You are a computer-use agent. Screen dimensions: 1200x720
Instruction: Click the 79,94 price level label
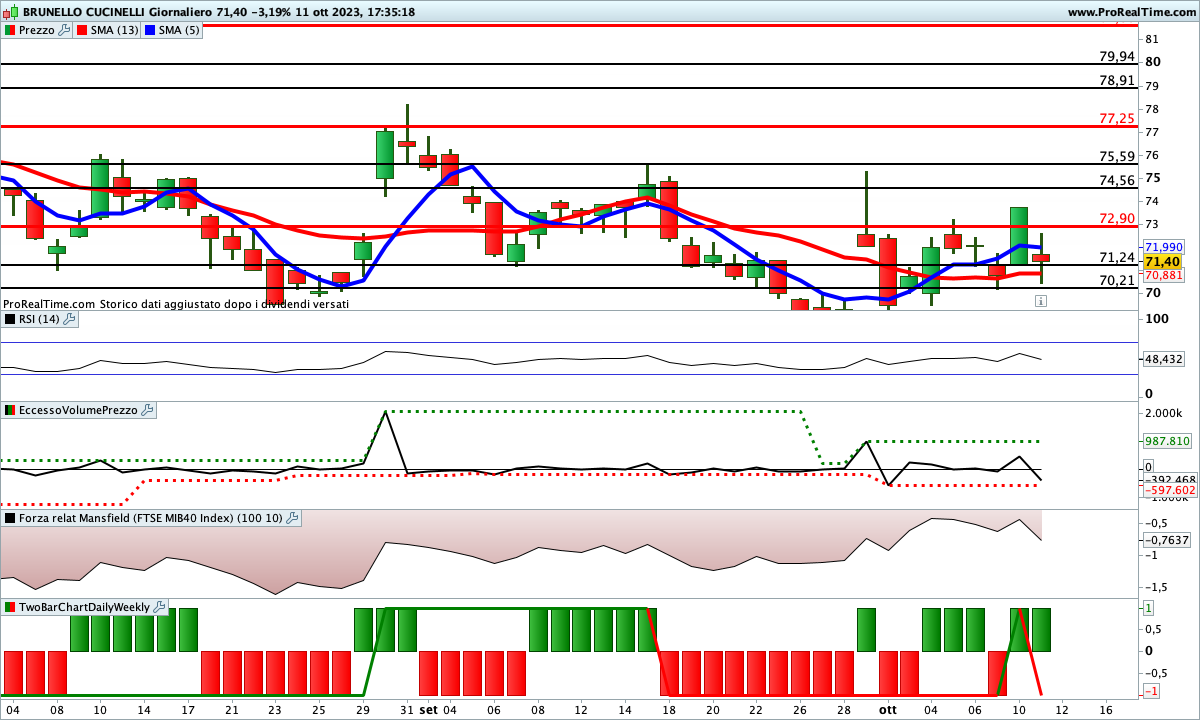pyautogui.click(x=1116, y=56)
